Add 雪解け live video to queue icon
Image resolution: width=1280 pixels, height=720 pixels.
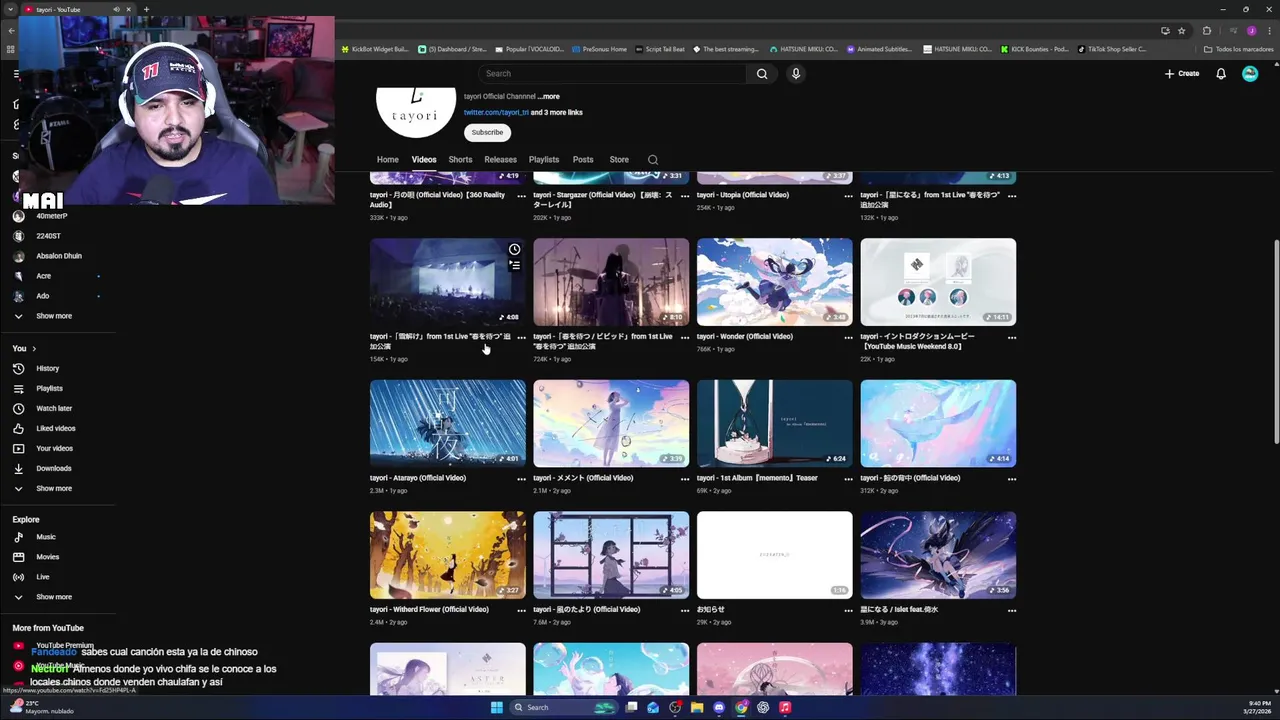click(514, 265)
